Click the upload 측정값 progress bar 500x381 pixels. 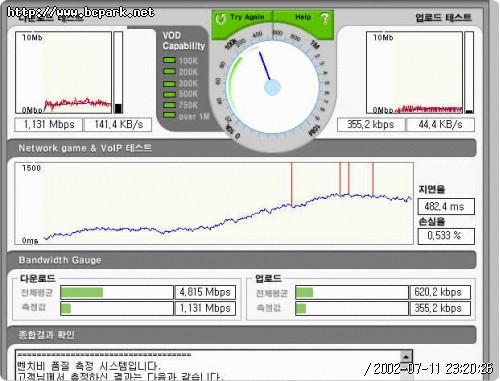352,308
